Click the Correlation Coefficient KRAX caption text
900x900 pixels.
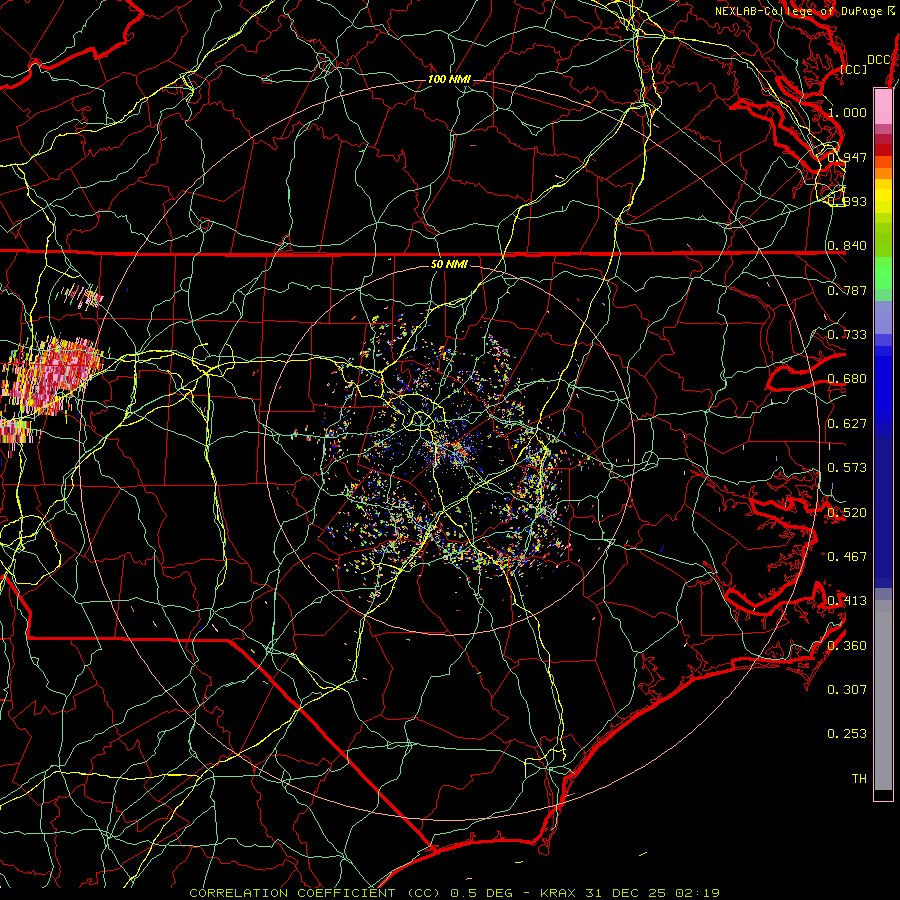click(454, 893)
